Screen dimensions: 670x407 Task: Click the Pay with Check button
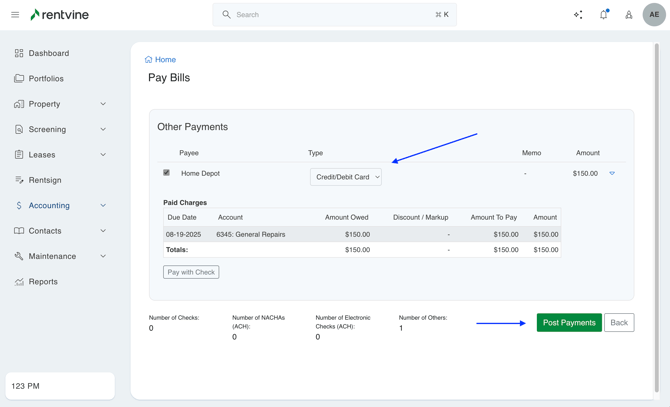(x=191, y=272)
